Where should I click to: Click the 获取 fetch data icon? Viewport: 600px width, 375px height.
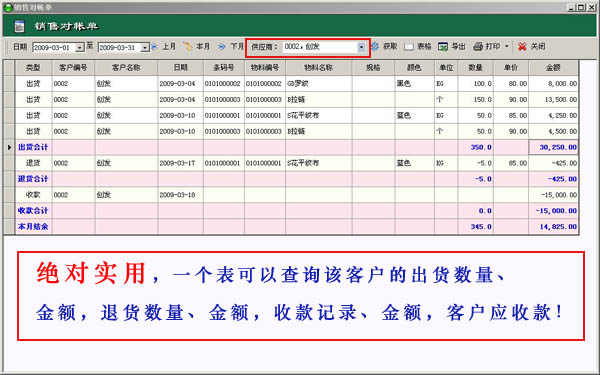click(375, 47)
